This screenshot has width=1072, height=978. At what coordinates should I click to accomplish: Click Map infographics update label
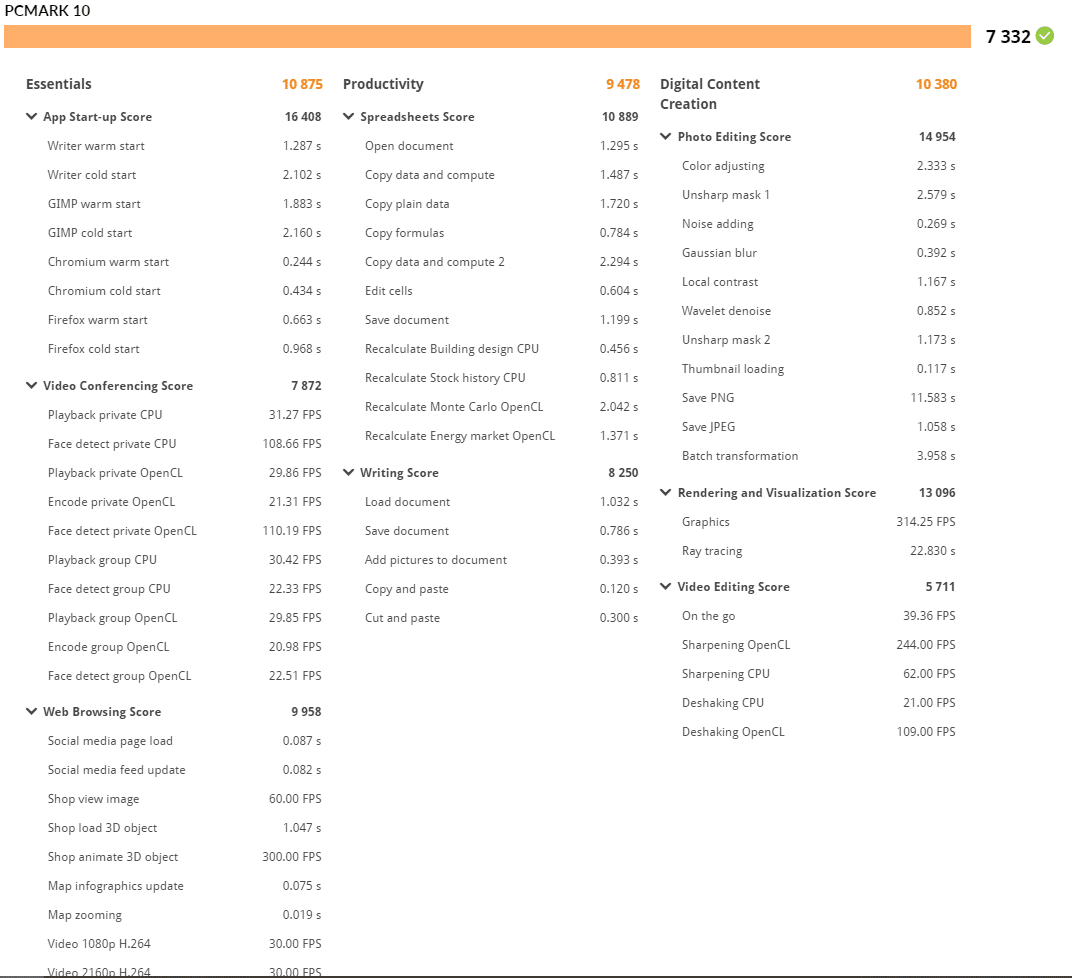tap(116, 886)
